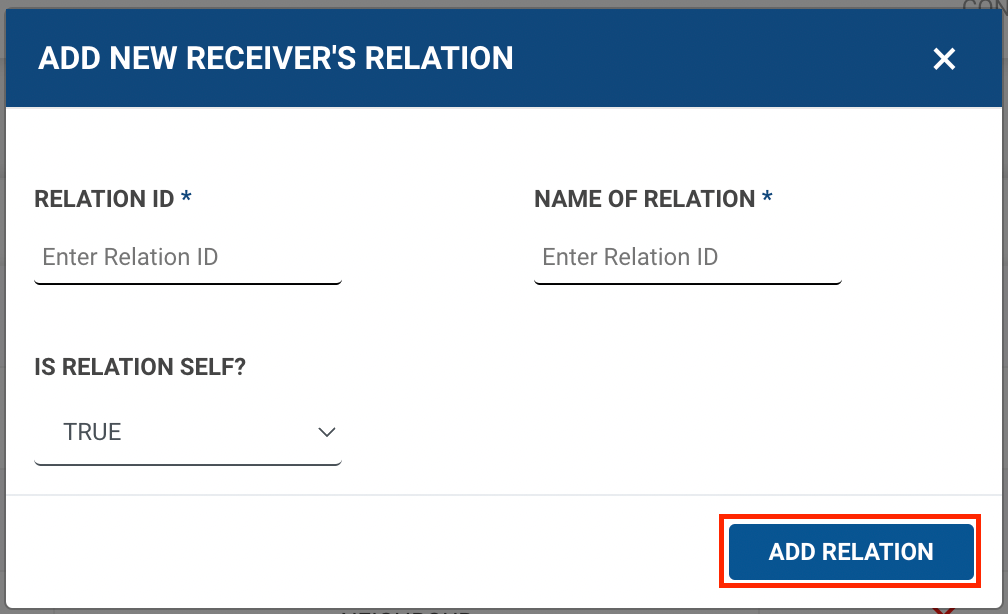The width and height of the screenshot is (1008, 614).
Task: Click the Relation ID input field
Action: (x=188, y=258)
